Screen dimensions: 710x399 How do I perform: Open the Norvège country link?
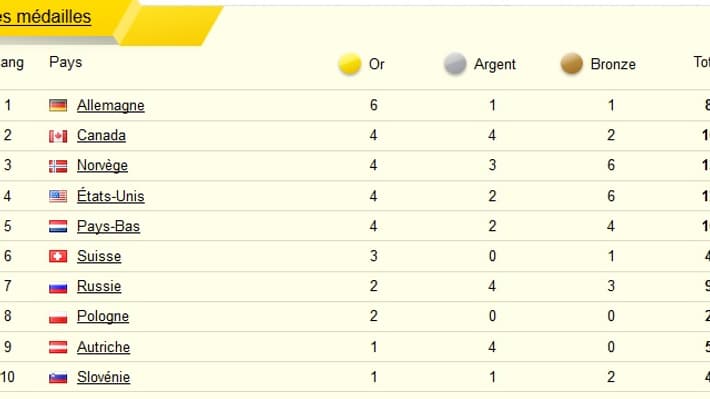[x=102, y=166]
